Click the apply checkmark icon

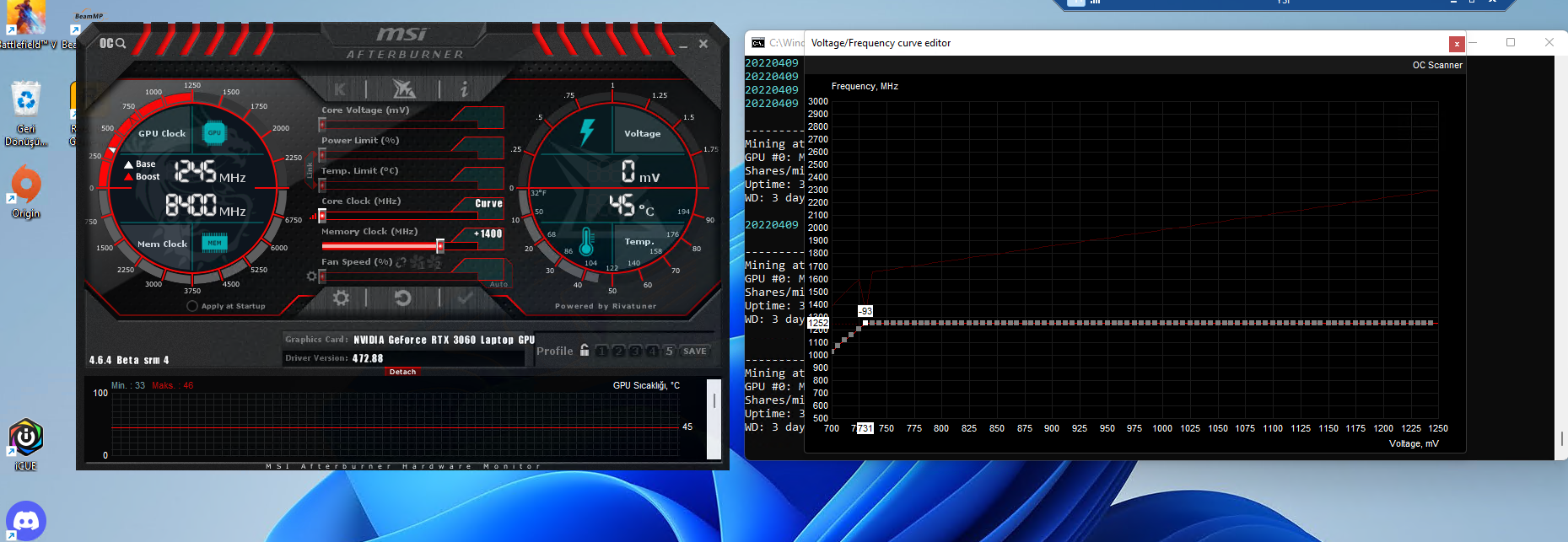(x=465, y=298)
